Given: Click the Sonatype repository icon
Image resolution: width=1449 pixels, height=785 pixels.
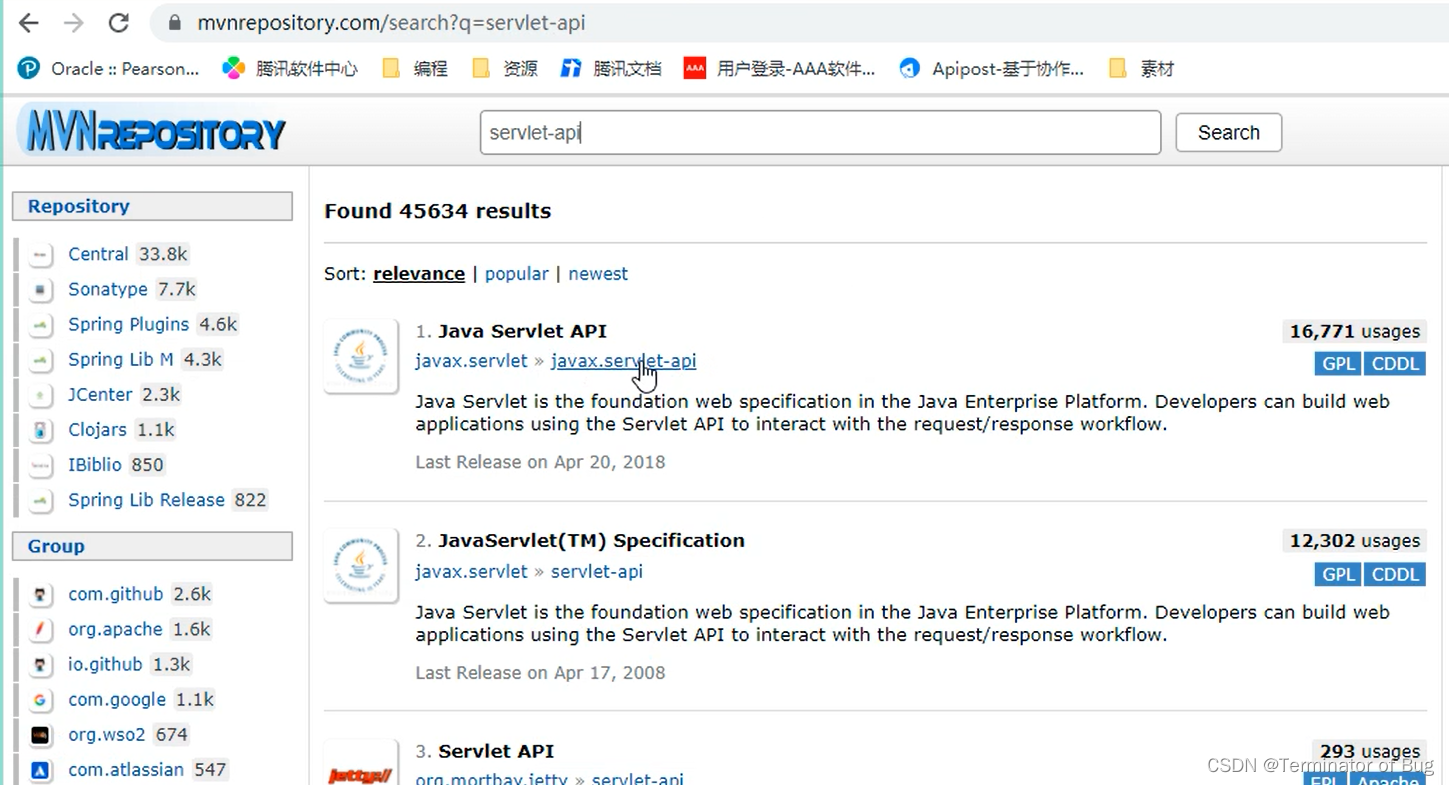Looking at the screenshot, I should [40, 290].
